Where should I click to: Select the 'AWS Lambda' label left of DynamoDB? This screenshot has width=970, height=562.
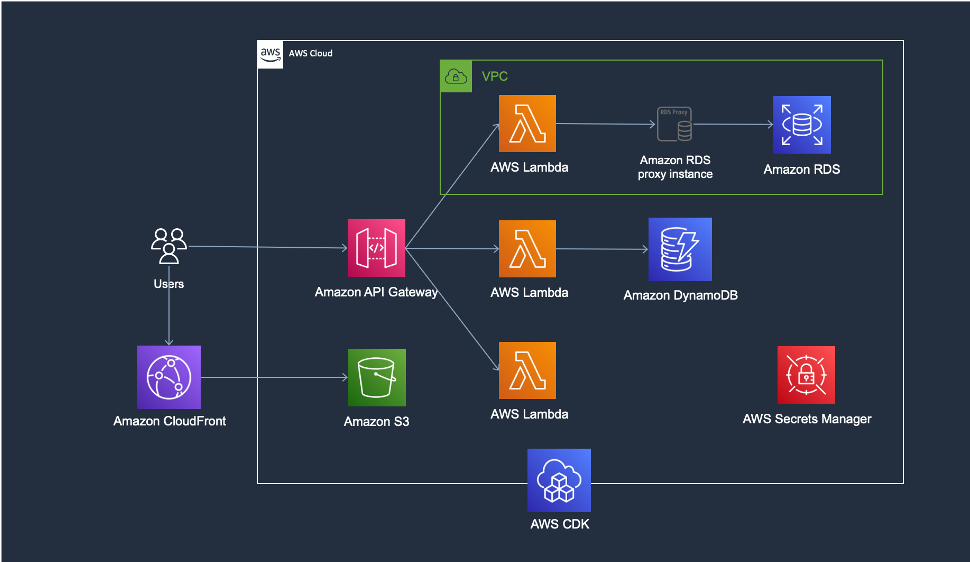tap(529, 292)
